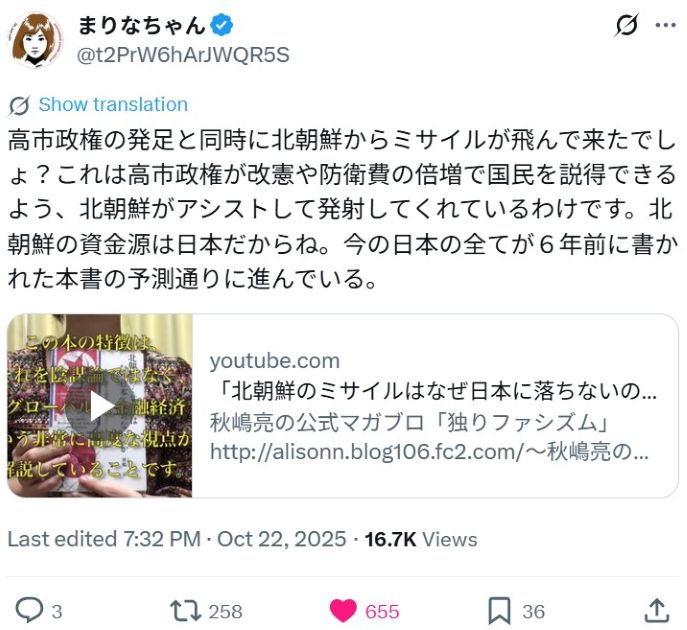
Task: Play the YouTube video thumbnail
Action: tap(100, 406)
